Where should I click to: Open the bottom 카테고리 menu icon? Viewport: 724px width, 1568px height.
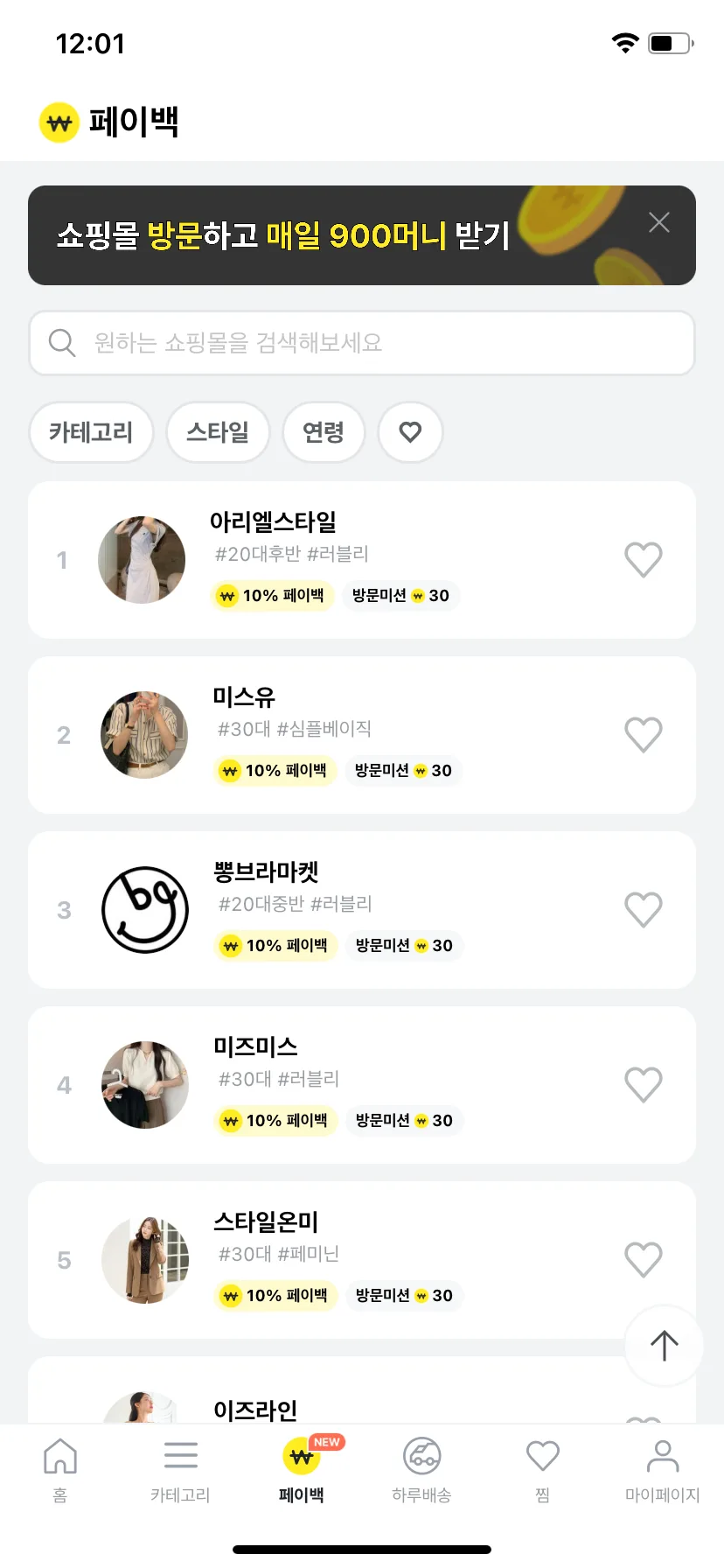[x=181, y=1457]
